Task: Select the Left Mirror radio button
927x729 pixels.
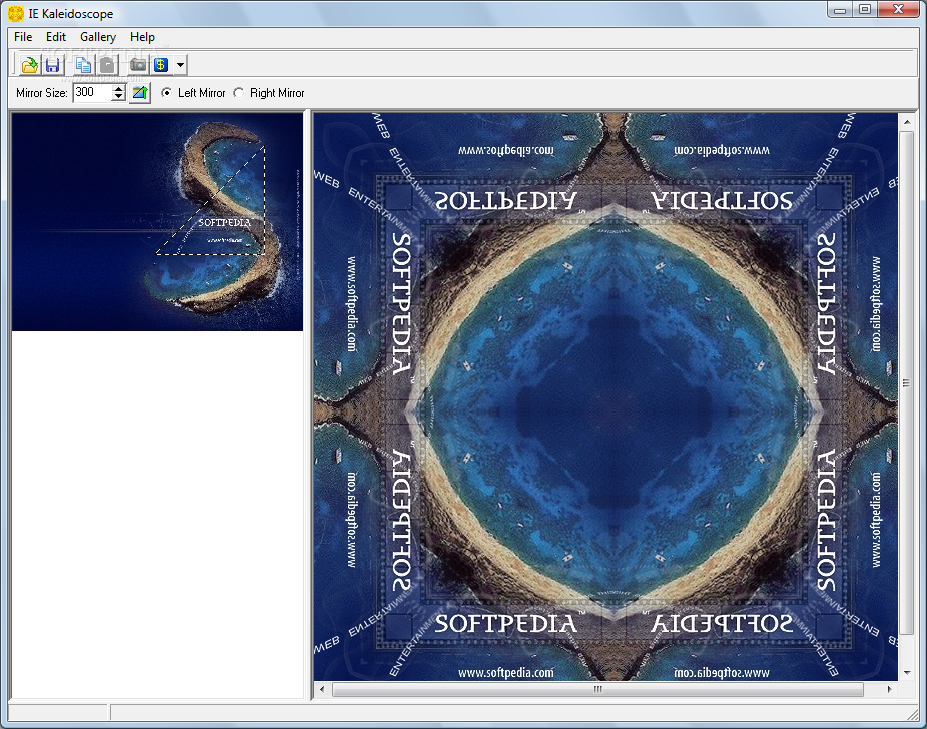Action: point(167,93)
